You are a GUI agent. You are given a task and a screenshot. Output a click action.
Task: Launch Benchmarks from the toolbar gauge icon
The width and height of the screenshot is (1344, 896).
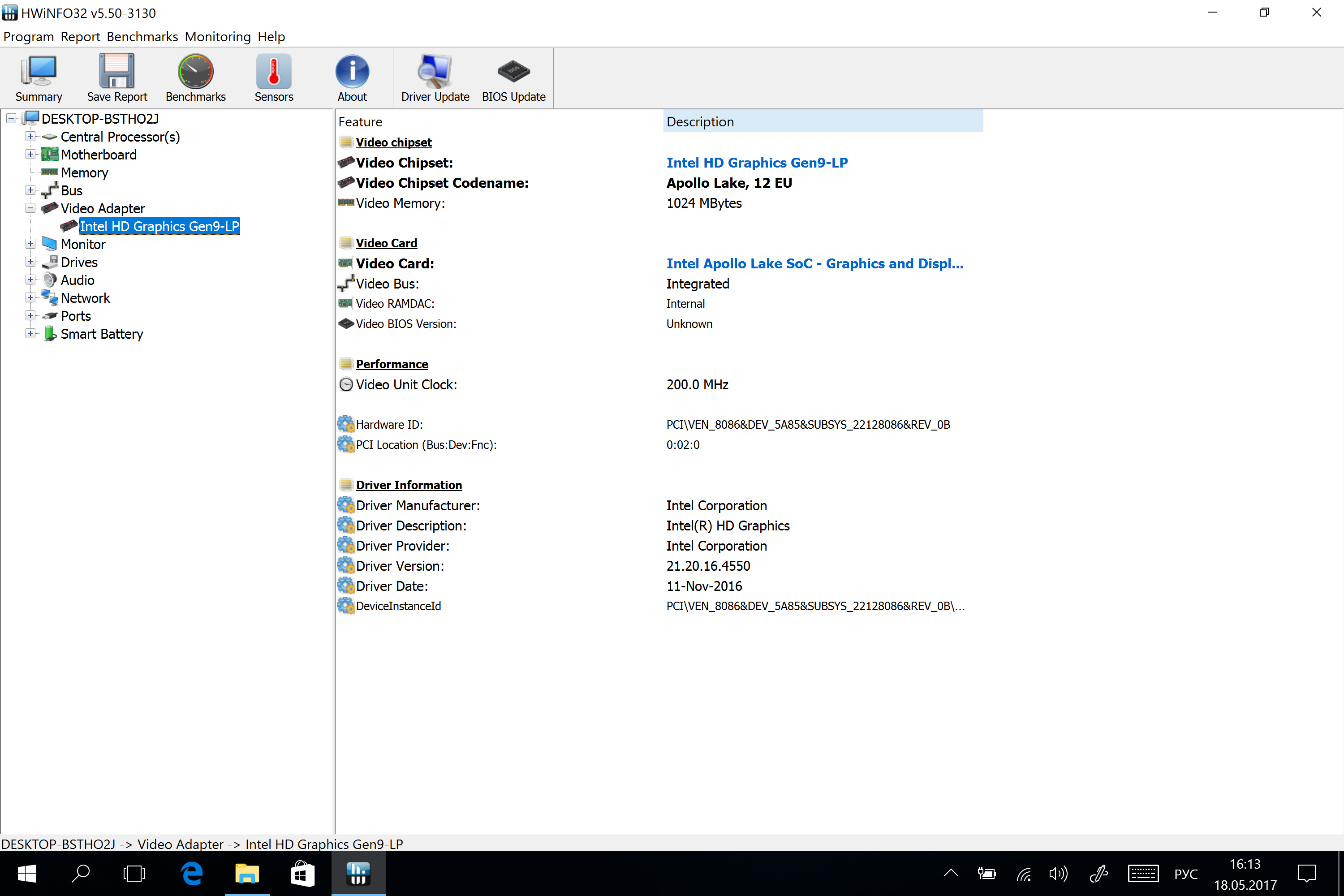(195, 78)
